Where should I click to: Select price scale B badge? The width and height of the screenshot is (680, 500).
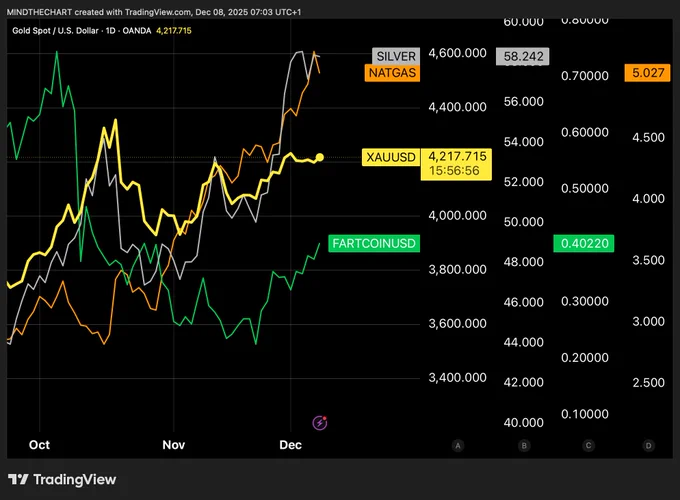point(524,445)
